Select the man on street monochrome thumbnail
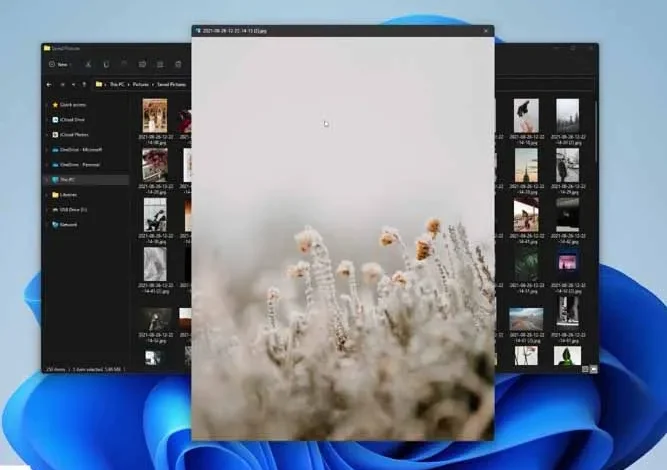667x470 pixels. (567, 165)
